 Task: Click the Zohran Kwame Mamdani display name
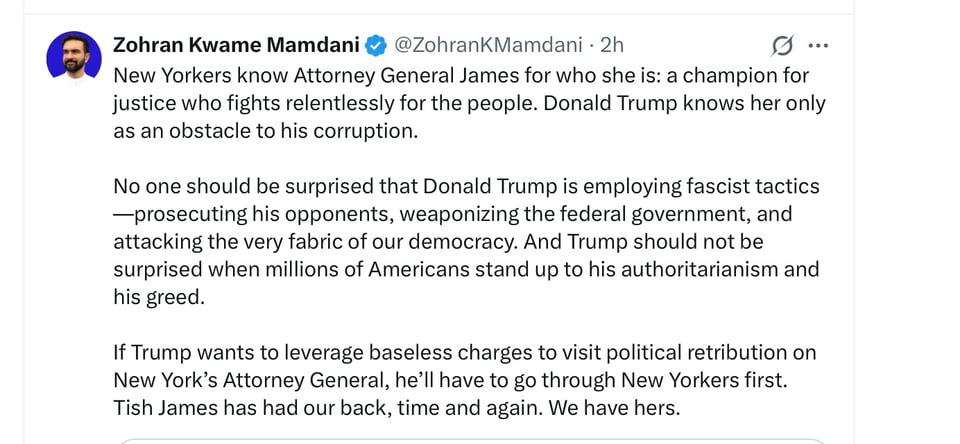click(x=237, y=45)
